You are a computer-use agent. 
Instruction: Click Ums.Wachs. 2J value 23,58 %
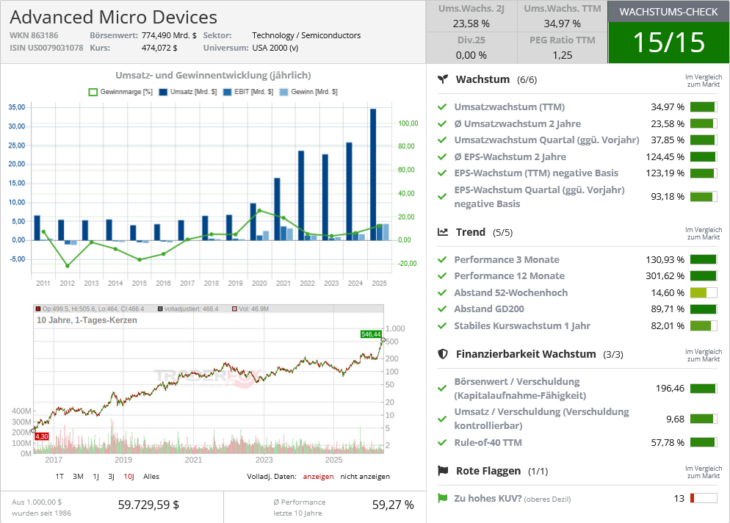(471, 24)
